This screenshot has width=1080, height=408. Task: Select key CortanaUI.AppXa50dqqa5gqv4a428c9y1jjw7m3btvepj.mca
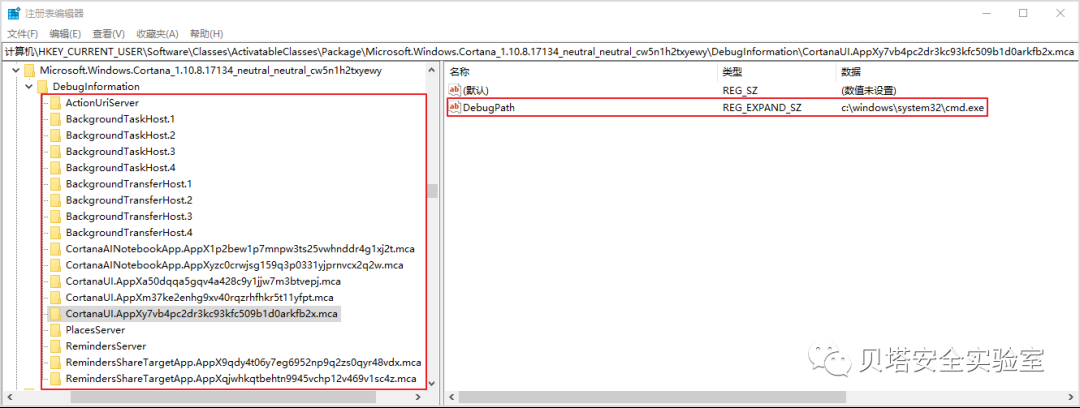(203, 281)
